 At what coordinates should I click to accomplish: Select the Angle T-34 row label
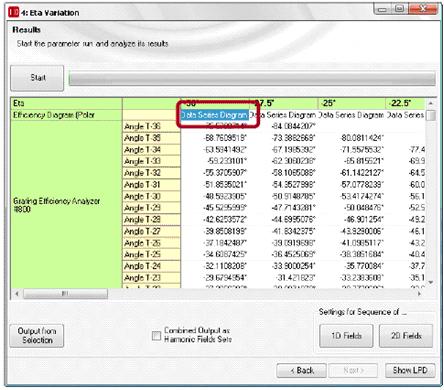(151, 150)
